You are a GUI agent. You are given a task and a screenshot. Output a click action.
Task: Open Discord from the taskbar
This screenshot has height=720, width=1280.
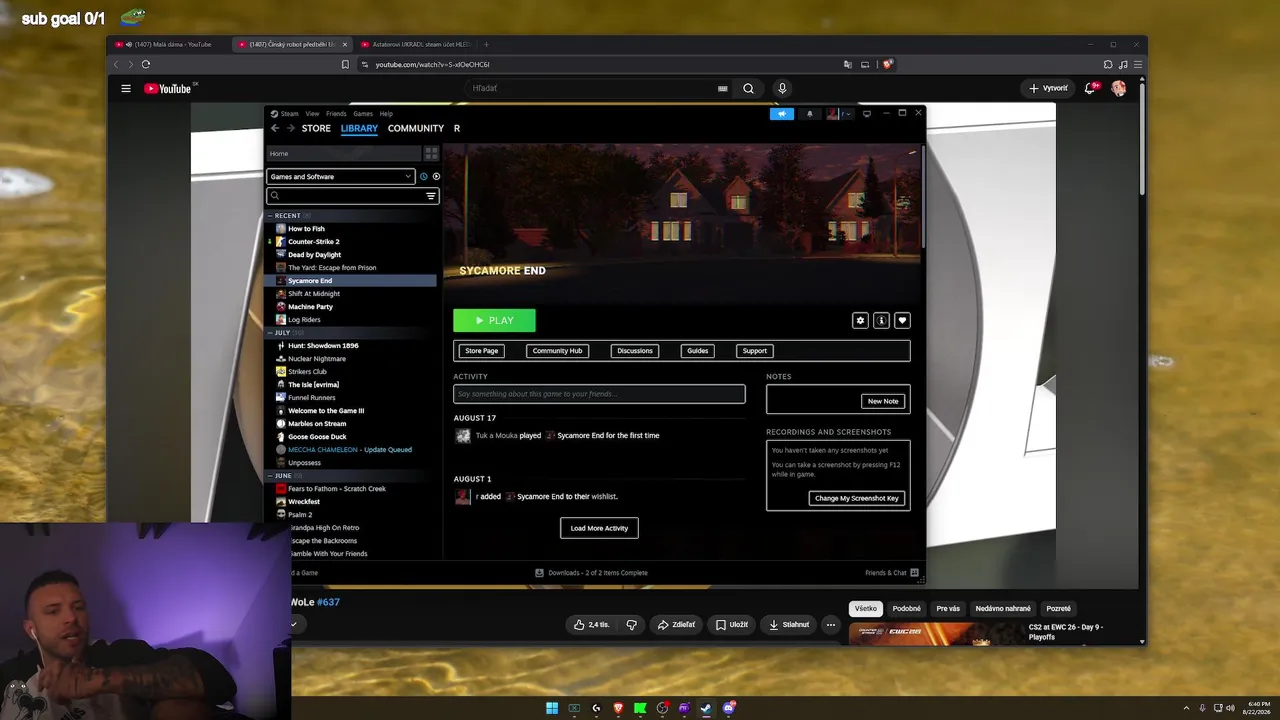tap(729, 708)
